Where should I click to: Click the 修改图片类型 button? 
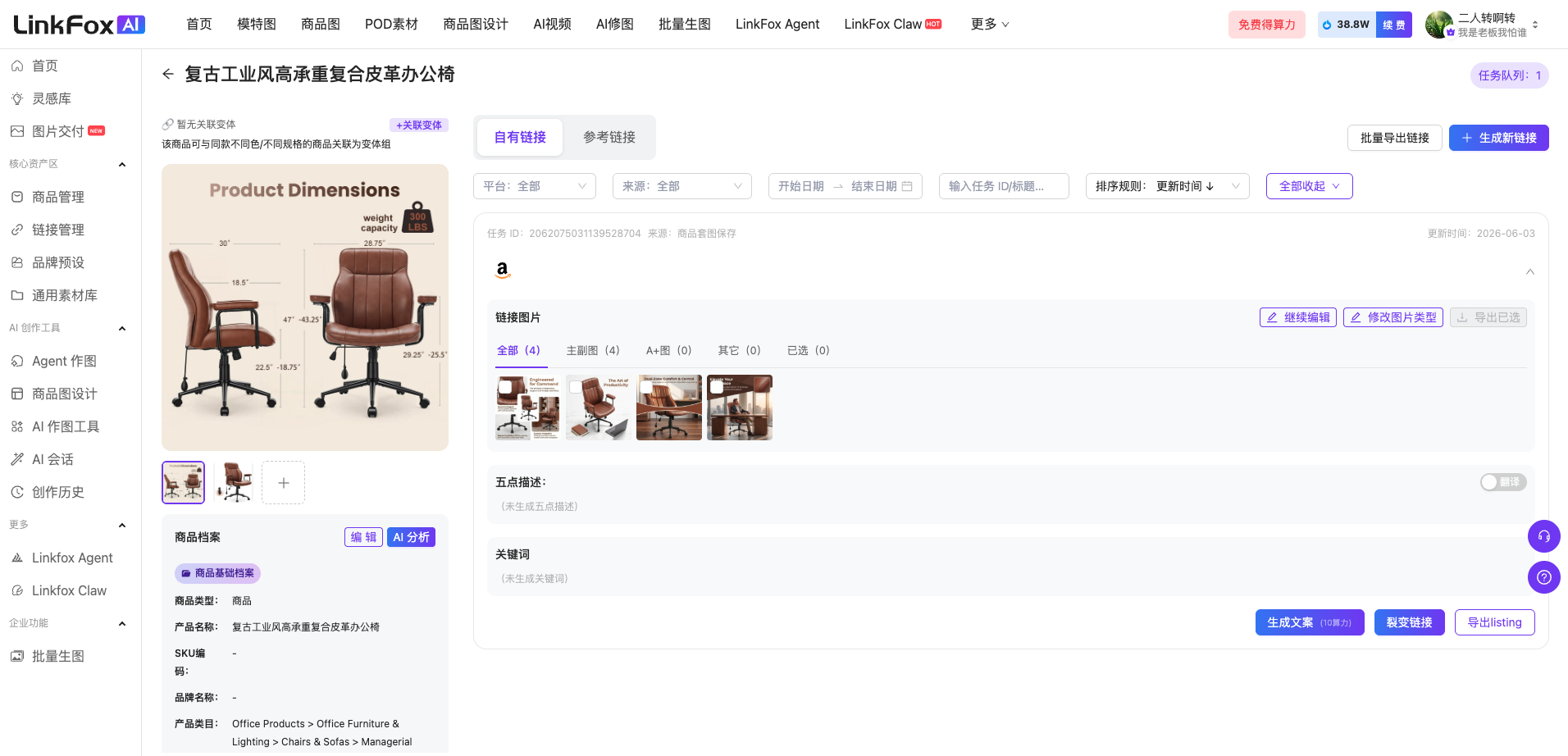pyautogui.click(x=1393, y=317)
